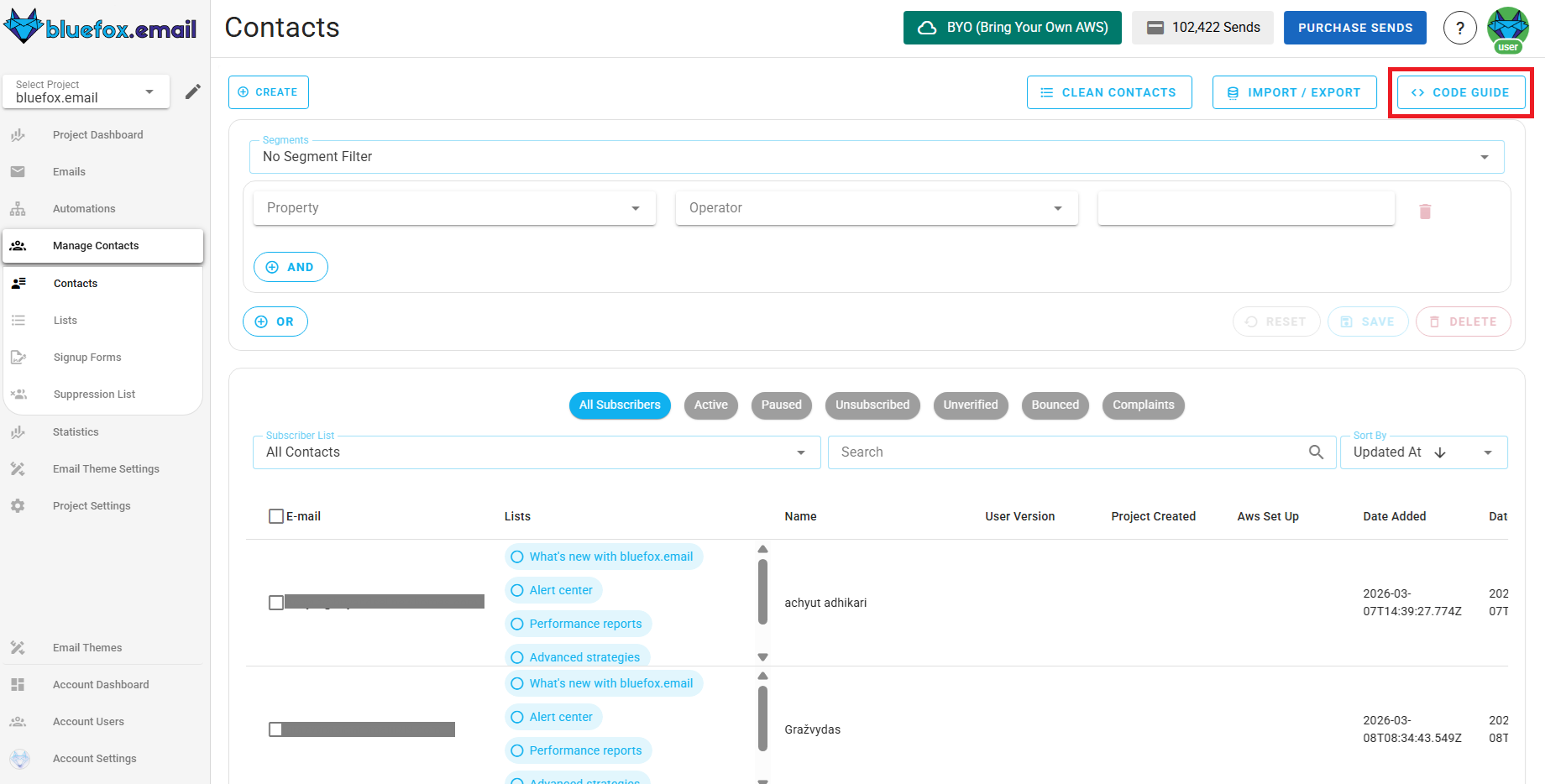Toggle the select-all E-mail checkbox
The image size is (1545, 784).
click(x=276, y=516)
